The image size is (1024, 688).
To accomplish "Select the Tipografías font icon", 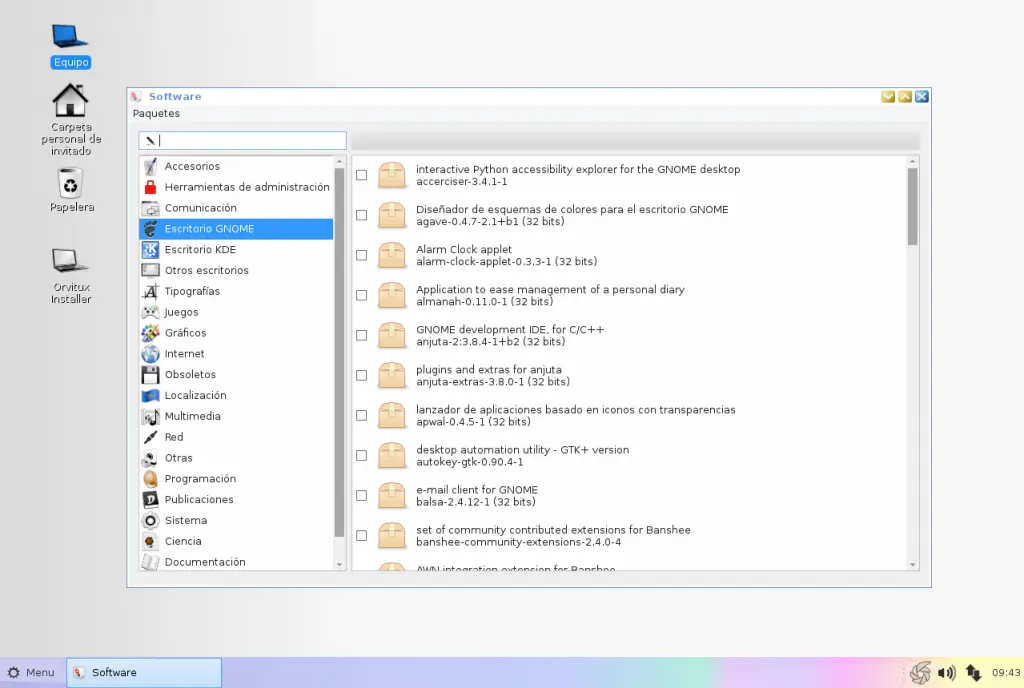I will tap(150, 291).
